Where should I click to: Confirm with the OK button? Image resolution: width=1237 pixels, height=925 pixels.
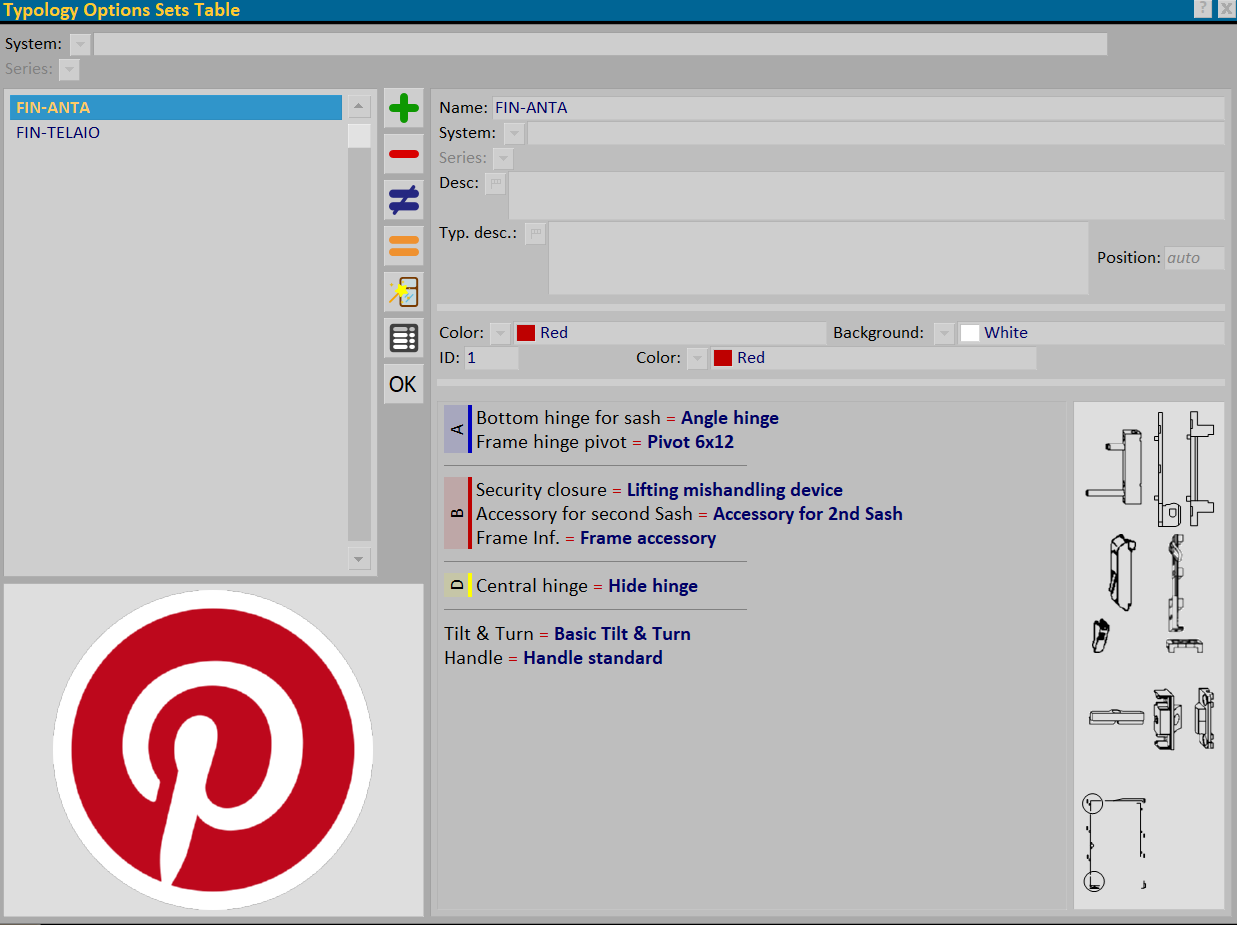click(x=403, y=384)
